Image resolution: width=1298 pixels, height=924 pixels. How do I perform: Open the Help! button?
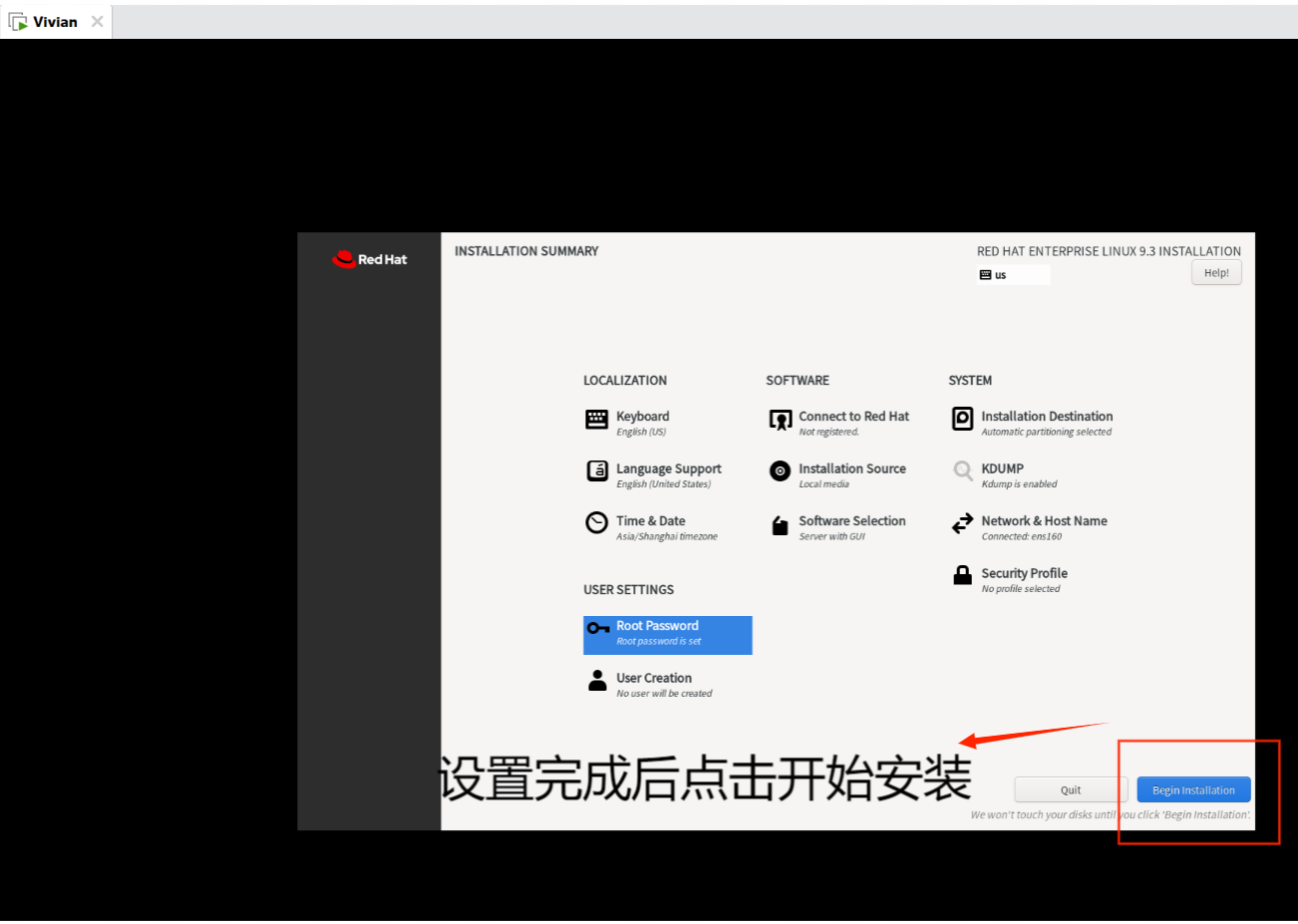point(1216,273)
